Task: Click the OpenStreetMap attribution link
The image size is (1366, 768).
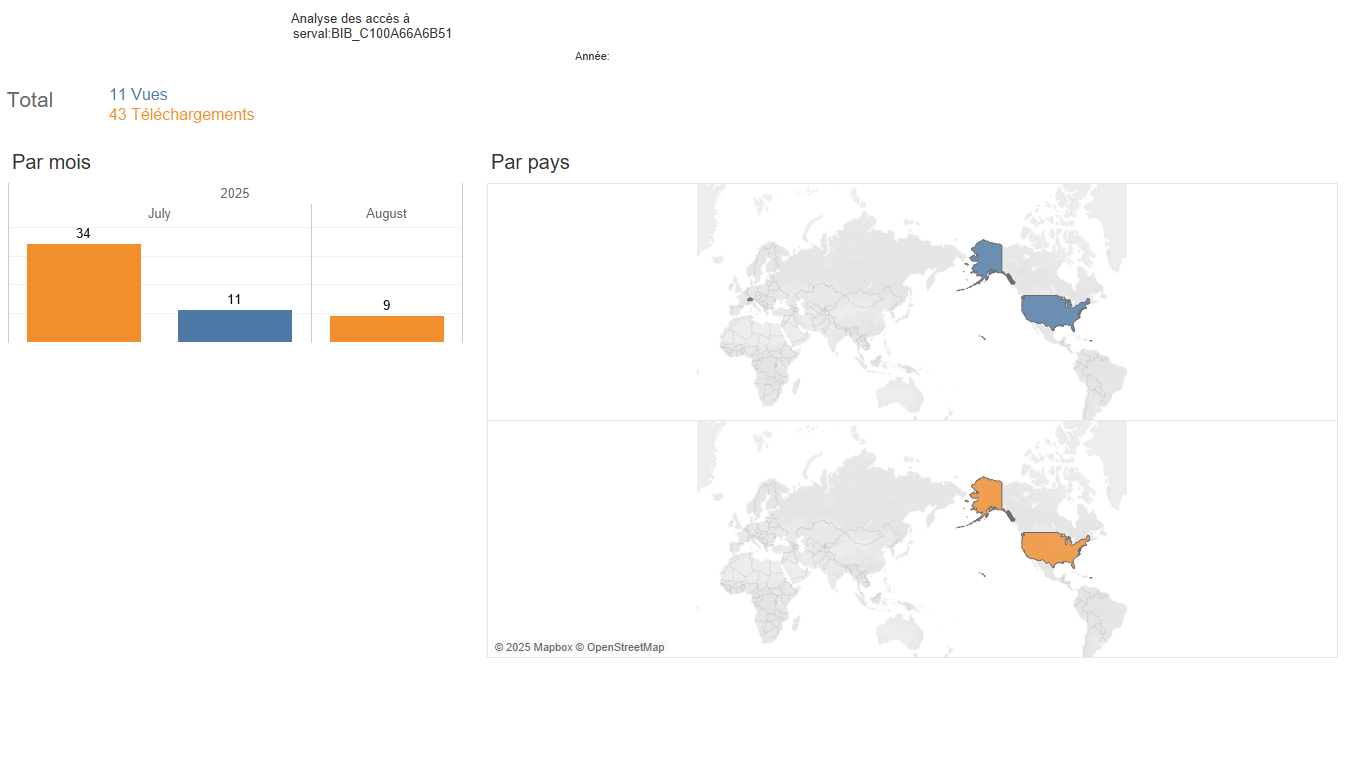Action: pyautogui.click(x=620, y=647)
